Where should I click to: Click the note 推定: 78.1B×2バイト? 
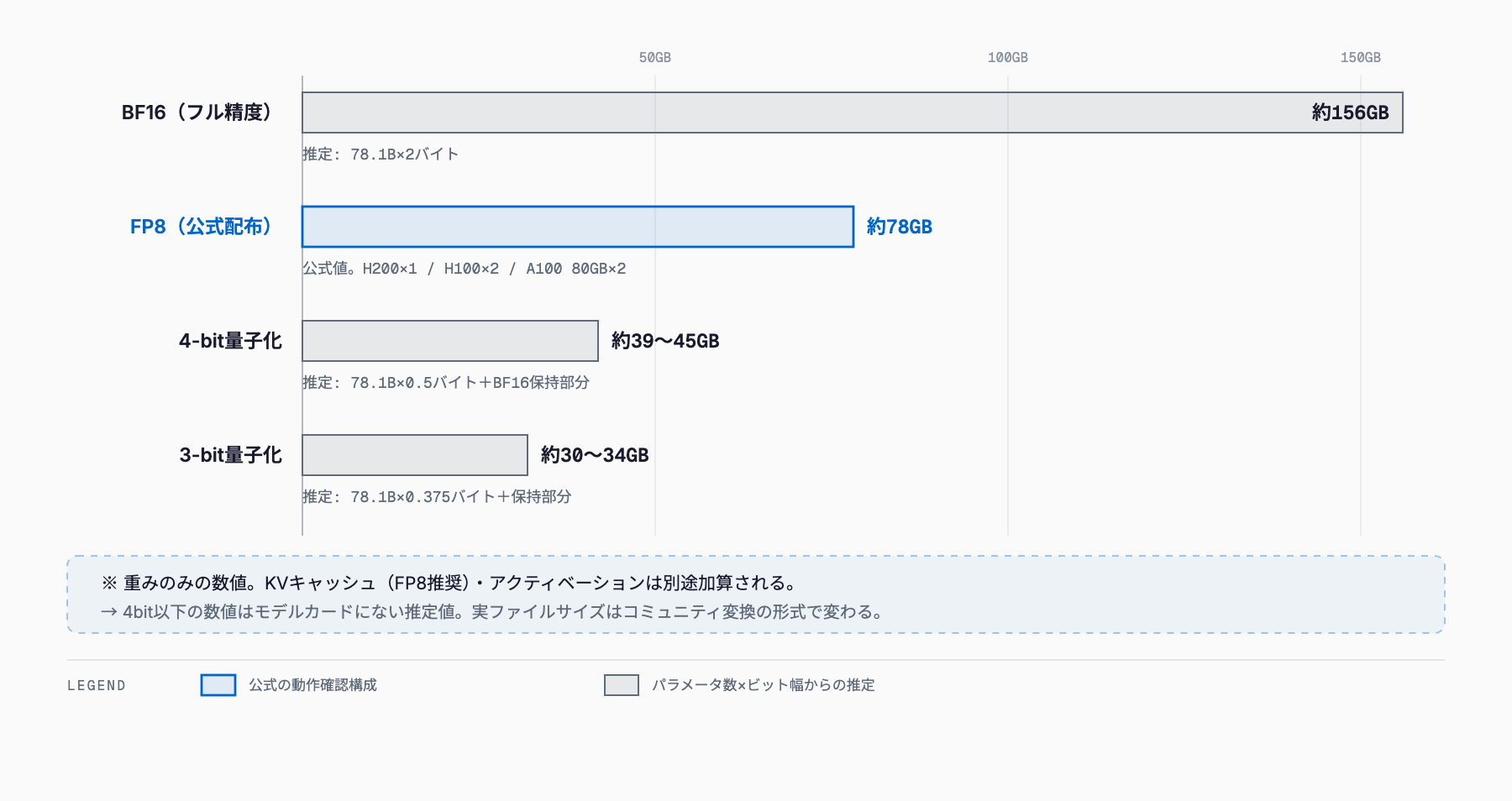tap(381, 154)
